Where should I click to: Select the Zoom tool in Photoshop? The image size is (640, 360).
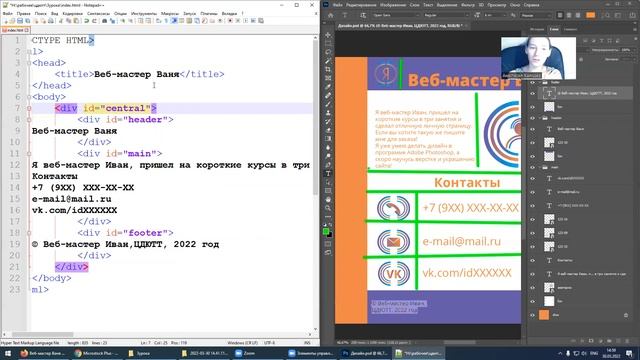click(x=328, y=208)
